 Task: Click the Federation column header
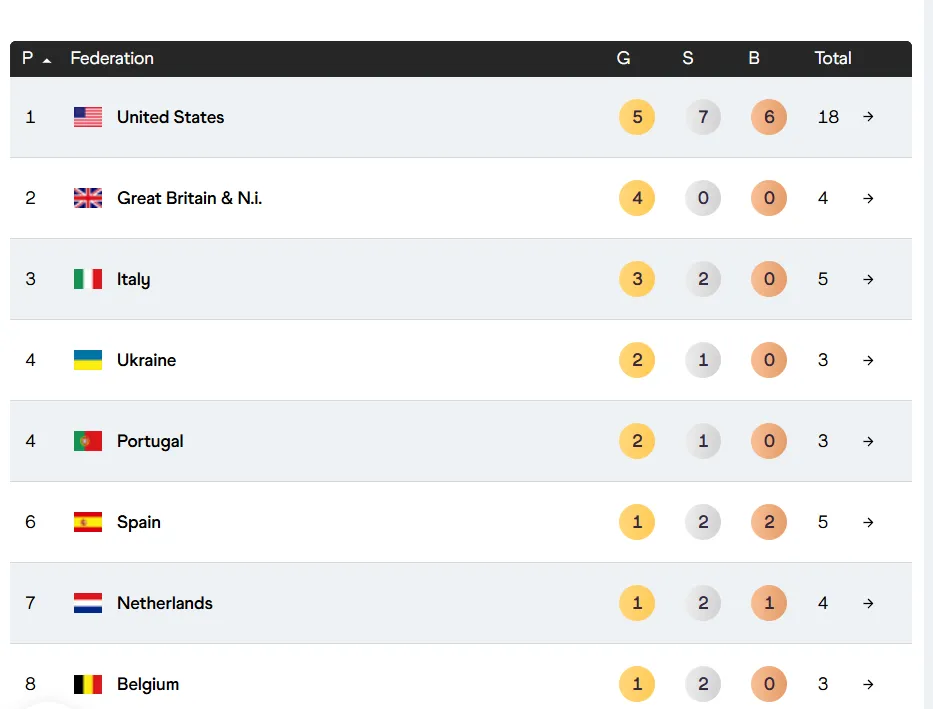(x=112, y=59)
